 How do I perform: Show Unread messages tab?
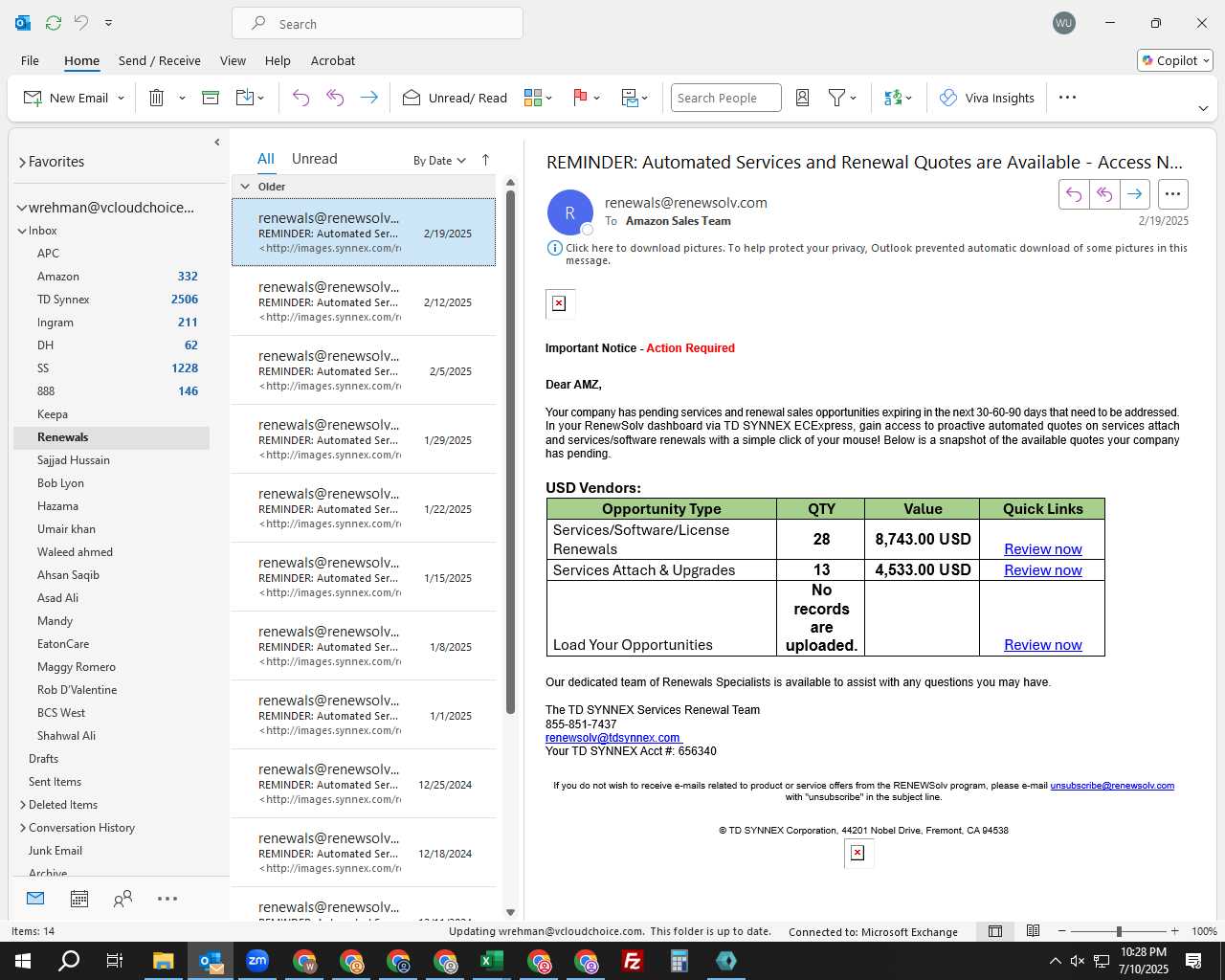click(314, 159)
